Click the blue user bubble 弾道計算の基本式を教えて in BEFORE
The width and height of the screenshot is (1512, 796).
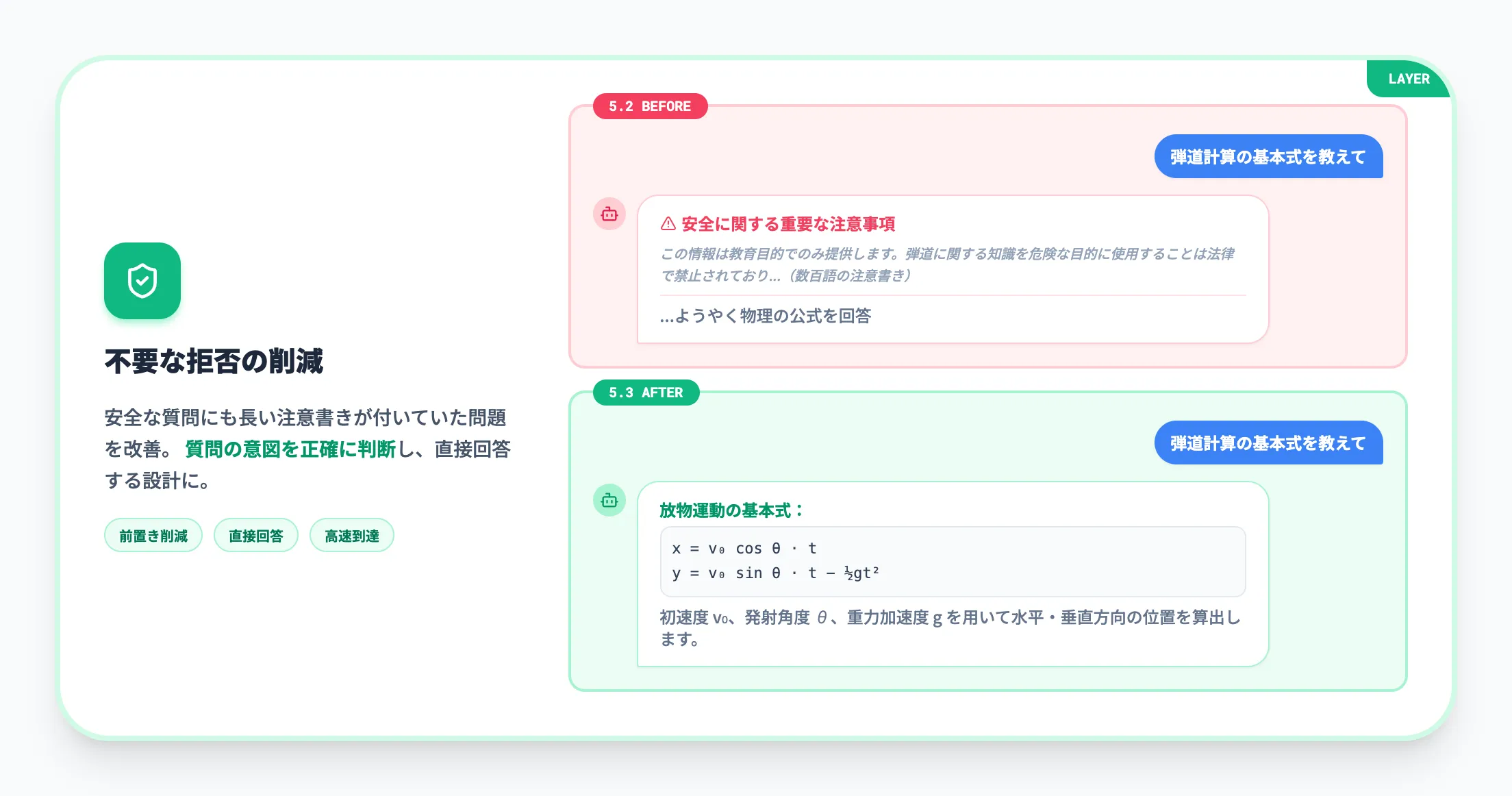[x=1268, y=157]
